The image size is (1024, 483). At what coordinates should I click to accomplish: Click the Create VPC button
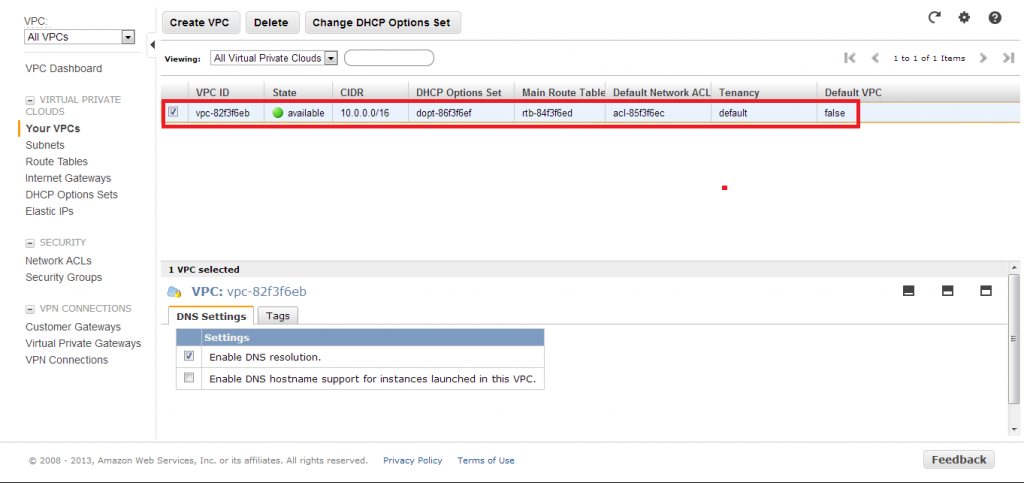(x=201, y=22)
